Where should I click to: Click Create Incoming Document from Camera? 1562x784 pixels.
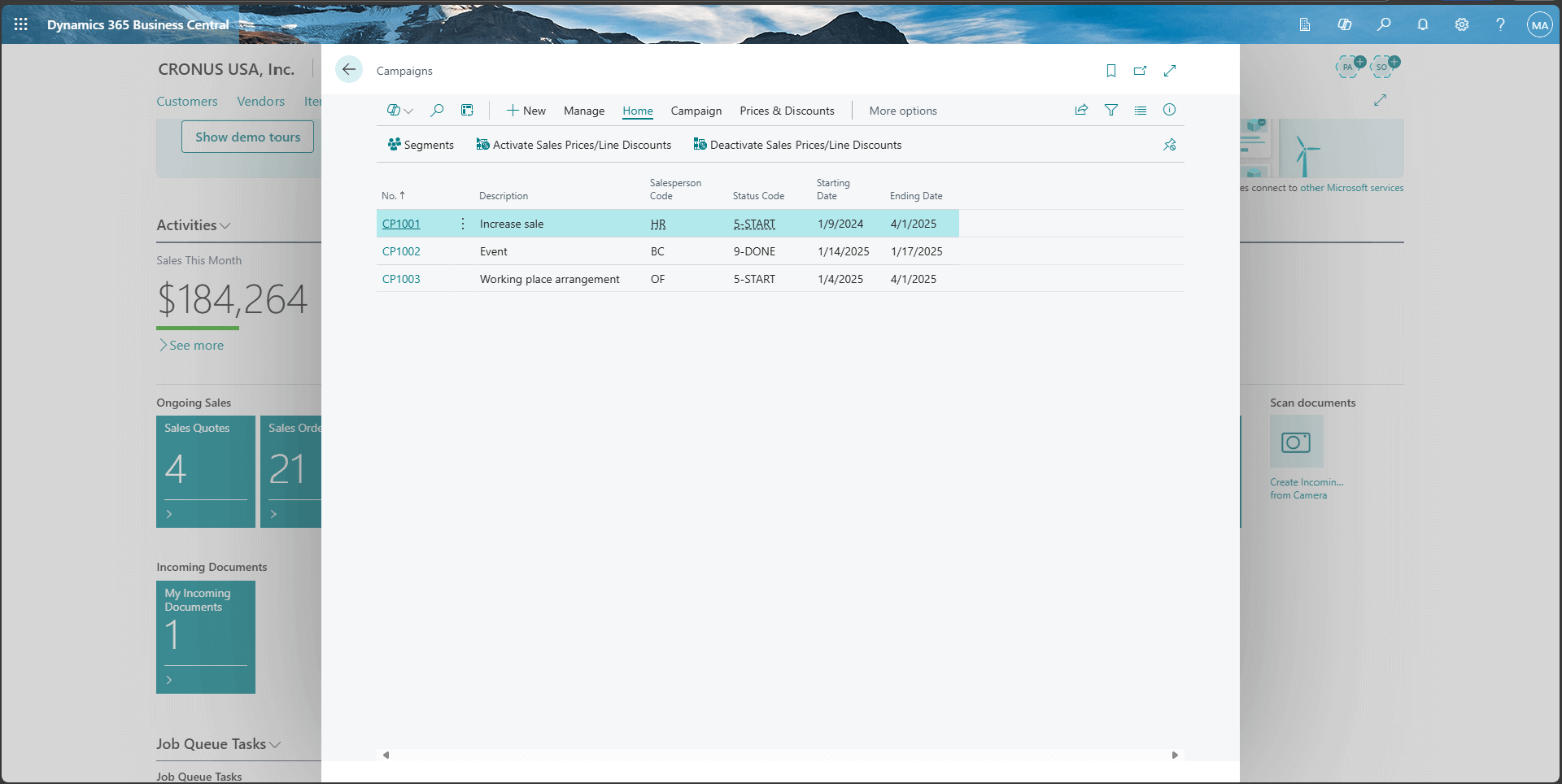1296,443
